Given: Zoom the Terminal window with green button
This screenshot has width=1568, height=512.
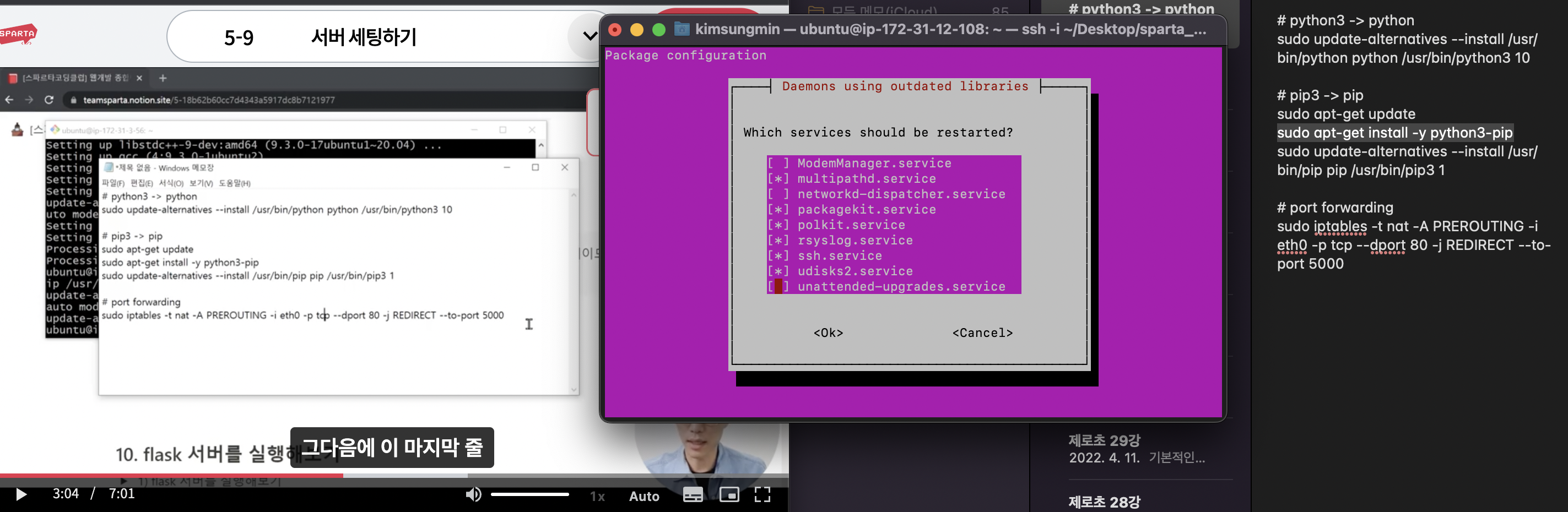Looking at the screenshot, I should point(658,29).
